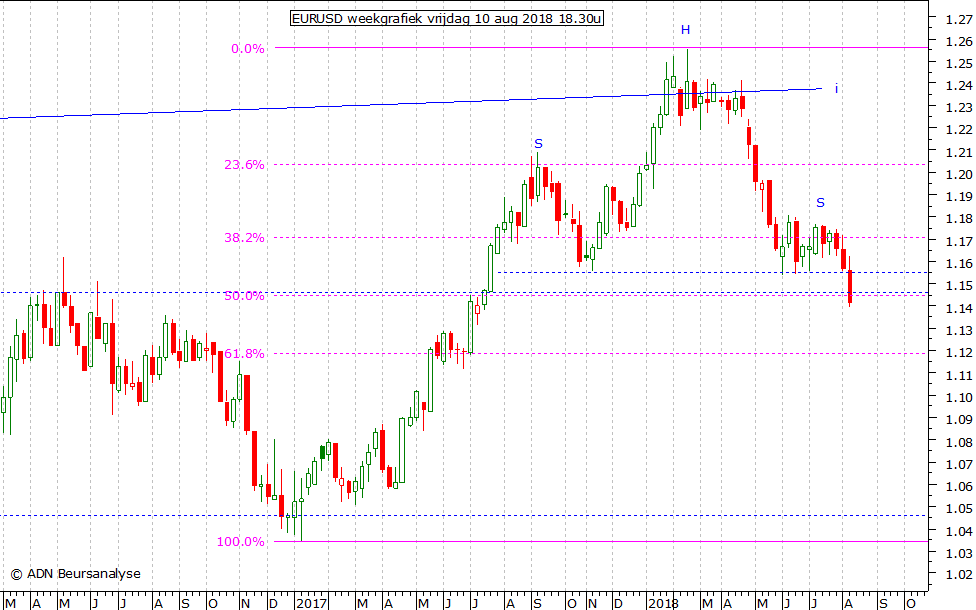Viewport: 976px width, 610px height.
Task: Click the '2018' year label on time axis
Action: coord(662,603)
